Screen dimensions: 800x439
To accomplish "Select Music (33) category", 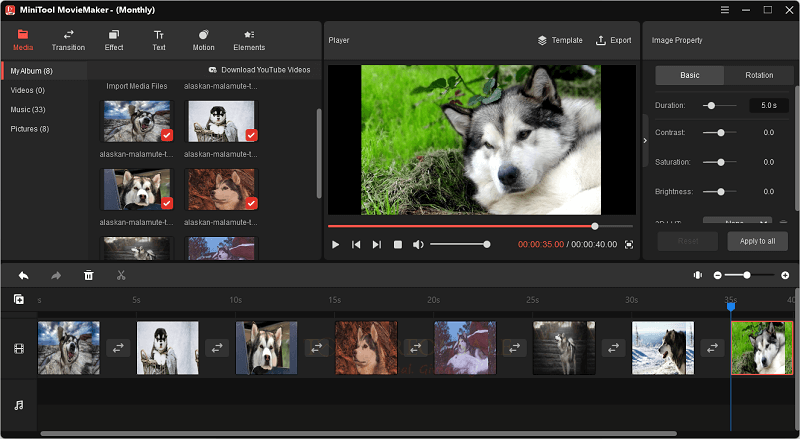I will (28, 110).
